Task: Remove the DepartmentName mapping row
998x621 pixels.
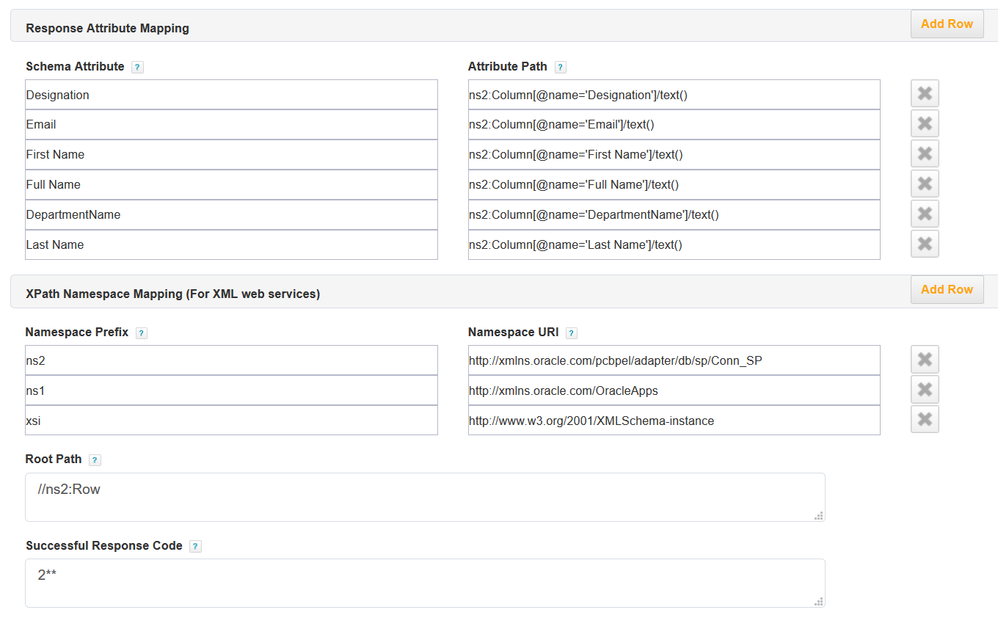Action: pyautogui.click(x=924, y=214)
